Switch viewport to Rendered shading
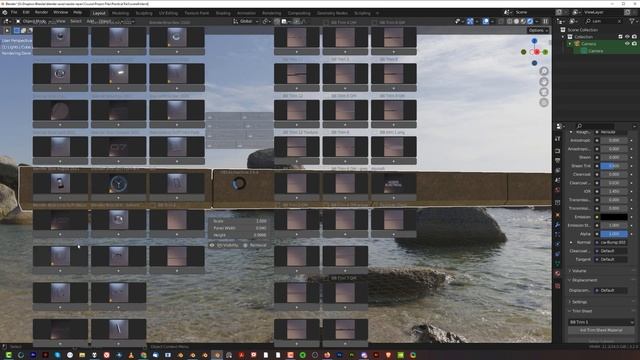 [x=530, y=21]
